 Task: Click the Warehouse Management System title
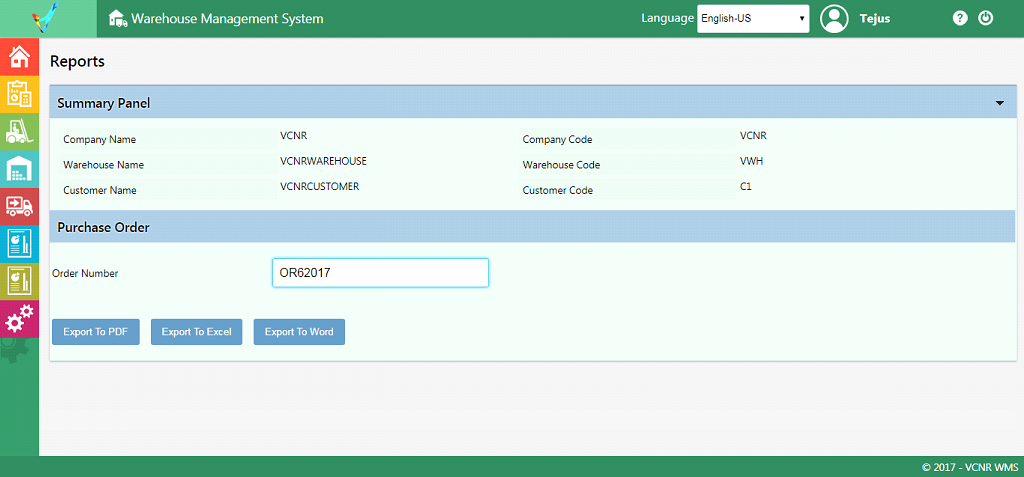click(227, 18)
